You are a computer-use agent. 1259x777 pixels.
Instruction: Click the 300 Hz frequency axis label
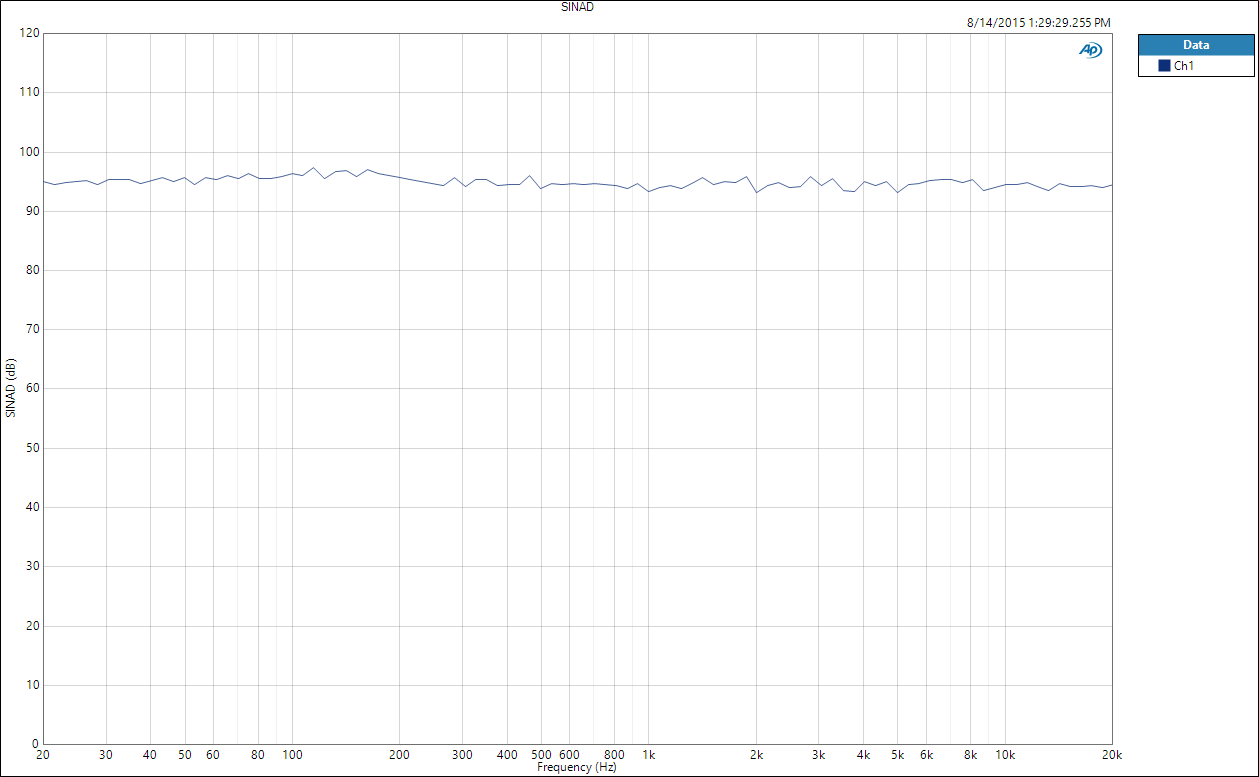462,755
